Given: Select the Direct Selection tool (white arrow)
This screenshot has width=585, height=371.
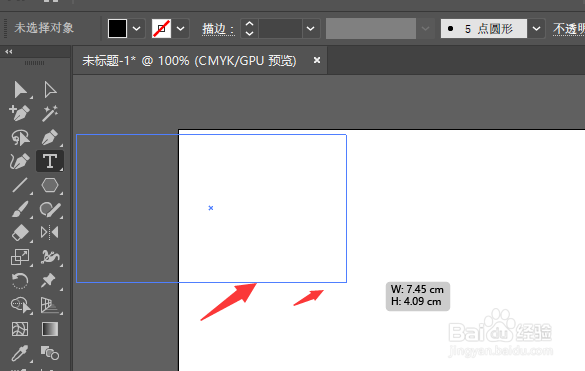Looking at the screenshot, I should (50, 90).
